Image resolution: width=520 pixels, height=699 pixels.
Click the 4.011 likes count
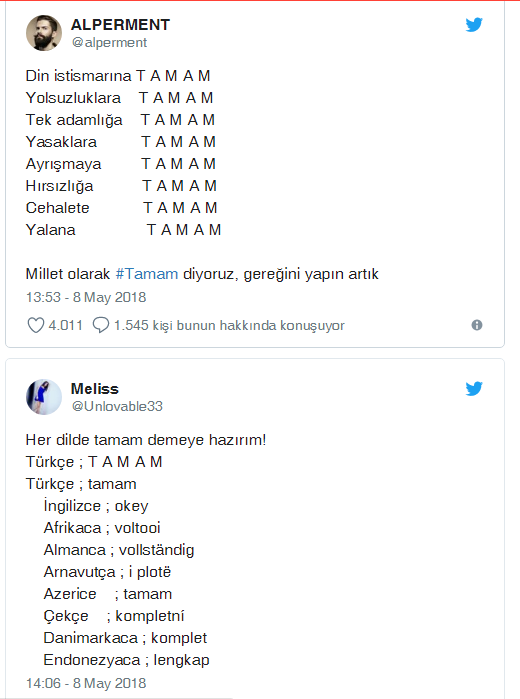66,325
